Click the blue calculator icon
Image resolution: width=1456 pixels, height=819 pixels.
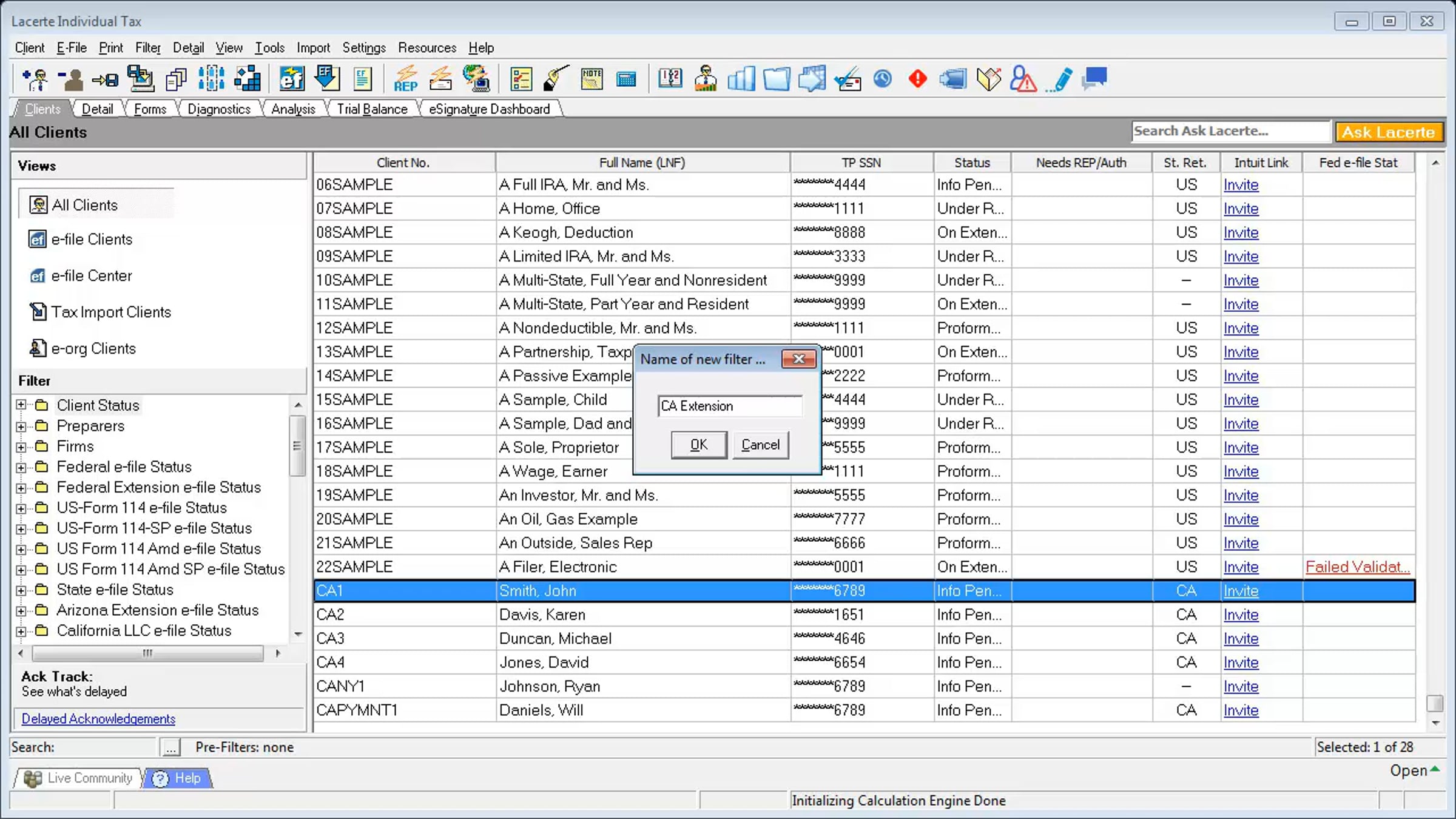pos(626,79)
